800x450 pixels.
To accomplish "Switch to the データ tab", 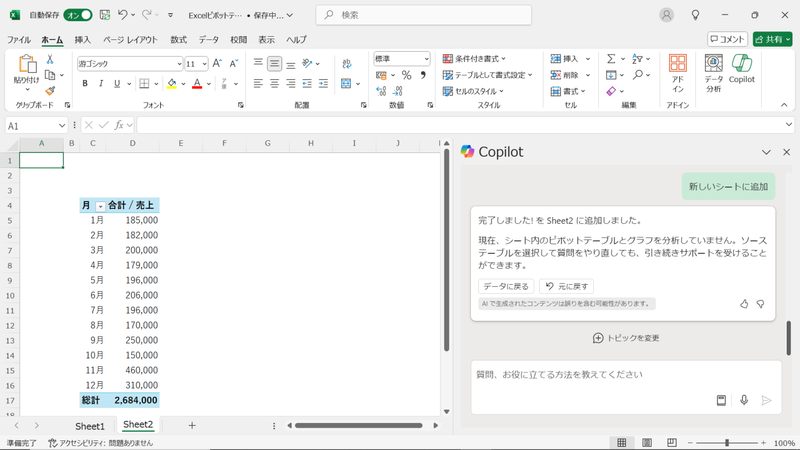I will pyautogui.click(x=209, y=40).
